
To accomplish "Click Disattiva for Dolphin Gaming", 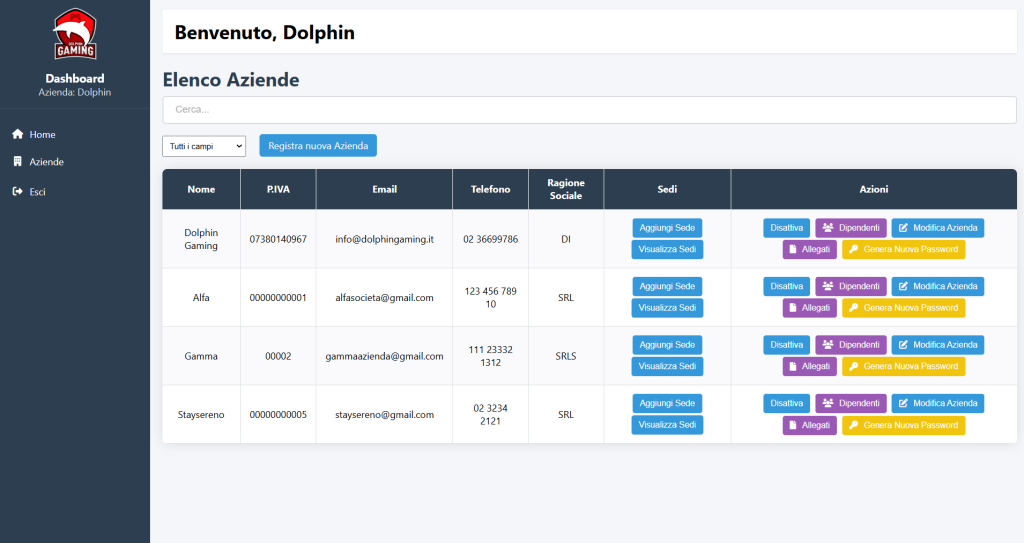I will click(x=786, y=227).
